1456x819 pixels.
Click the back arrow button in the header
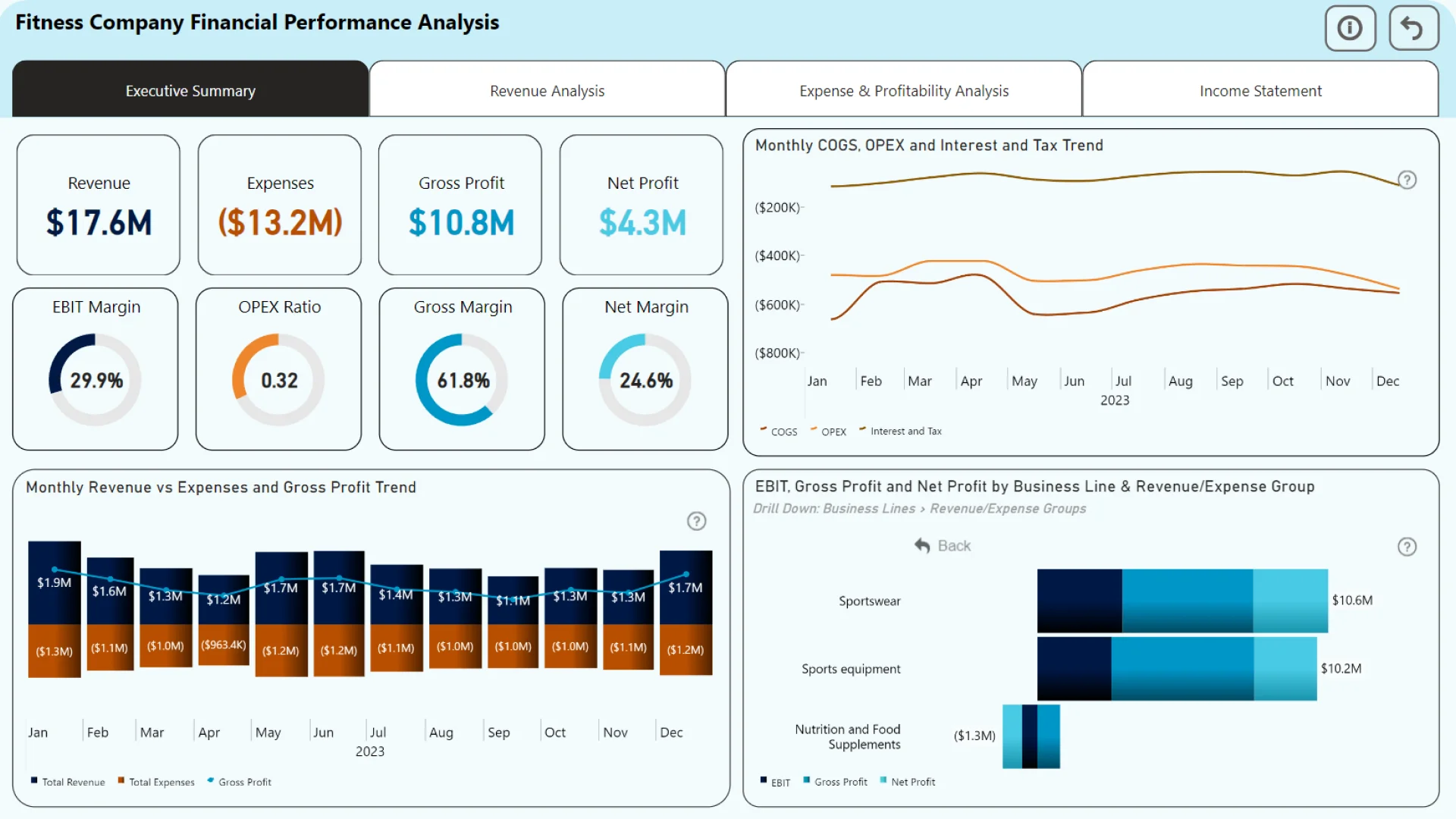(x=1413, y=29)
